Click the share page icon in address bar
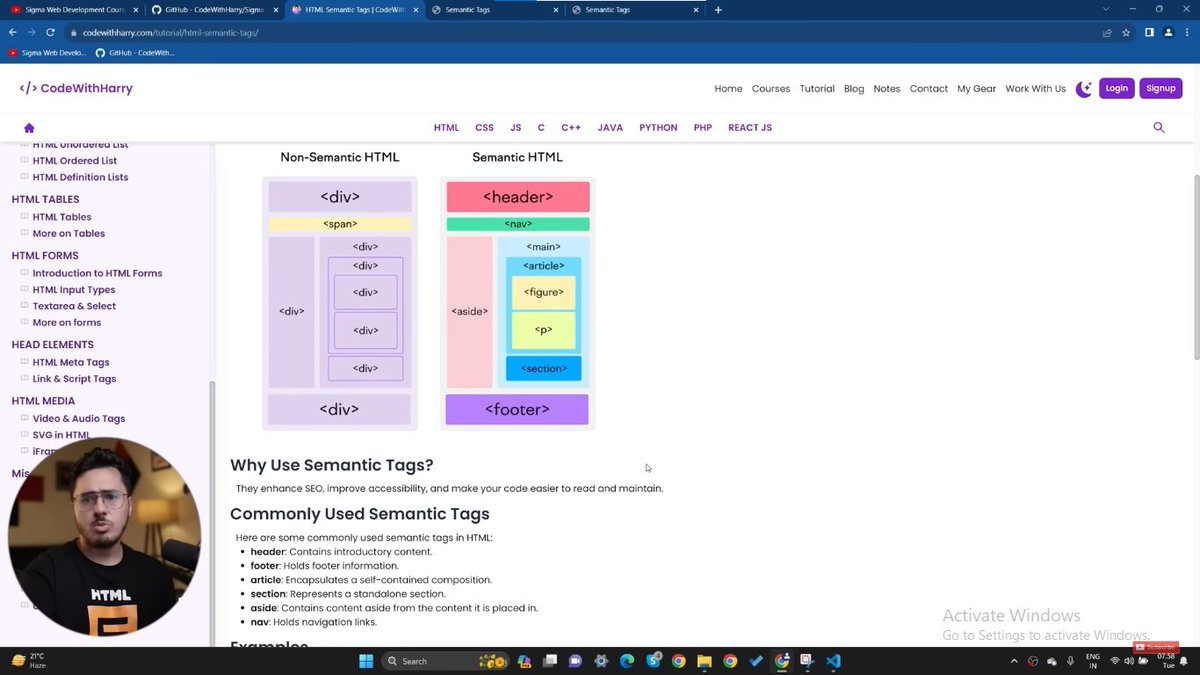1200x675 pixels. 1107,32
